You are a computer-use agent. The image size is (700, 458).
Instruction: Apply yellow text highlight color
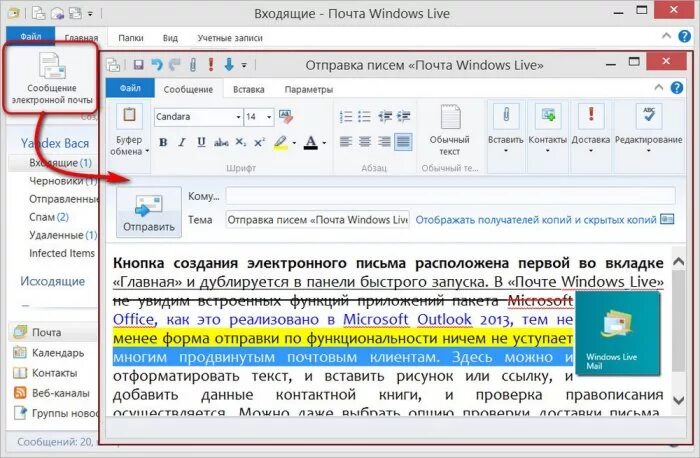[x=280, y=143]
